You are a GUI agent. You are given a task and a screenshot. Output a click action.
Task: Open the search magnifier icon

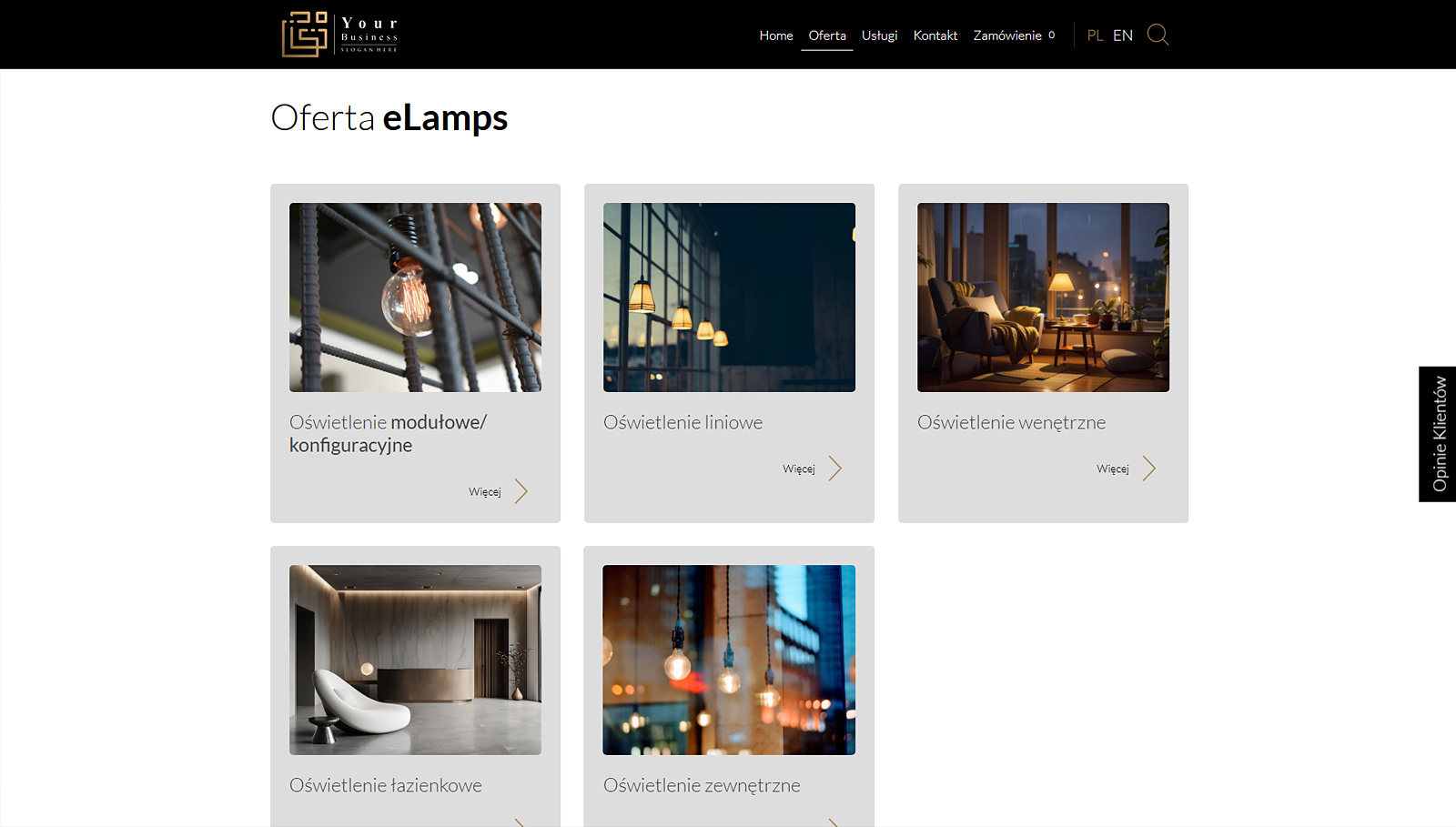[x=1158, y=35]
